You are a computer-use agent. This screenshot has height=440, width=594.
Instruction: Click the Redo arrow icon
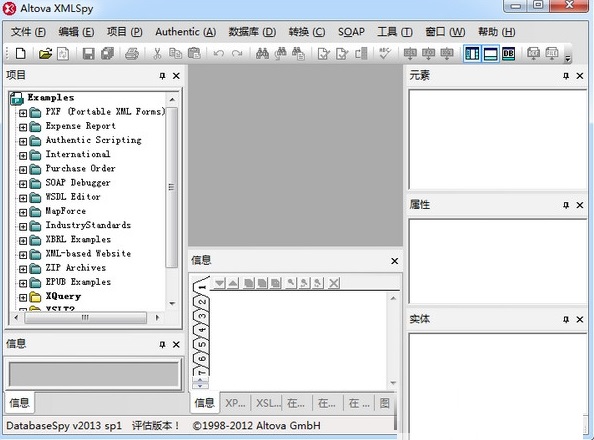(x=237, y=53)
